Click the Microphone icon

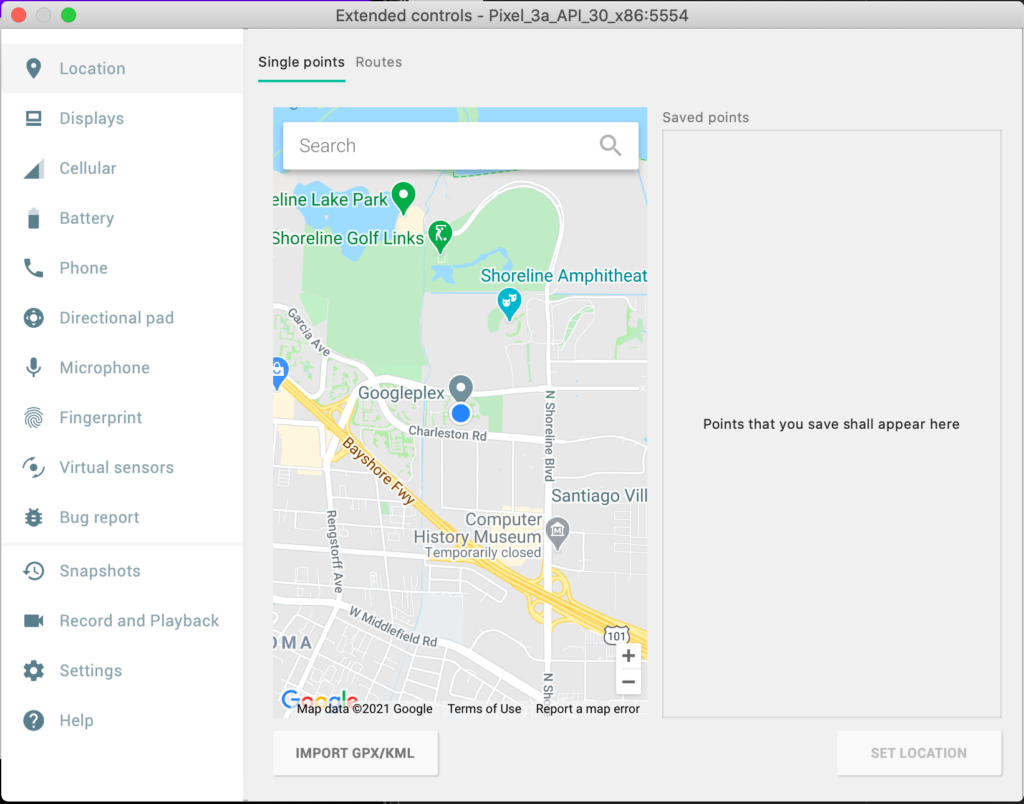[33, 368]
